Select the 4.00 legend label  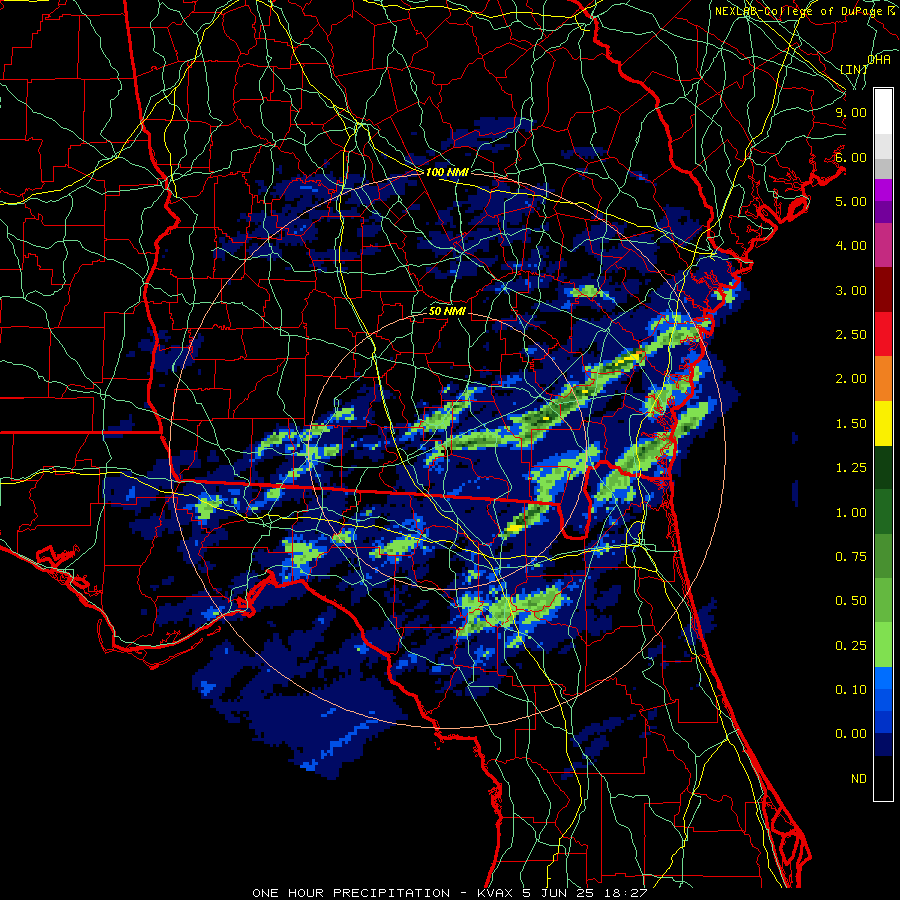[851, 246]
